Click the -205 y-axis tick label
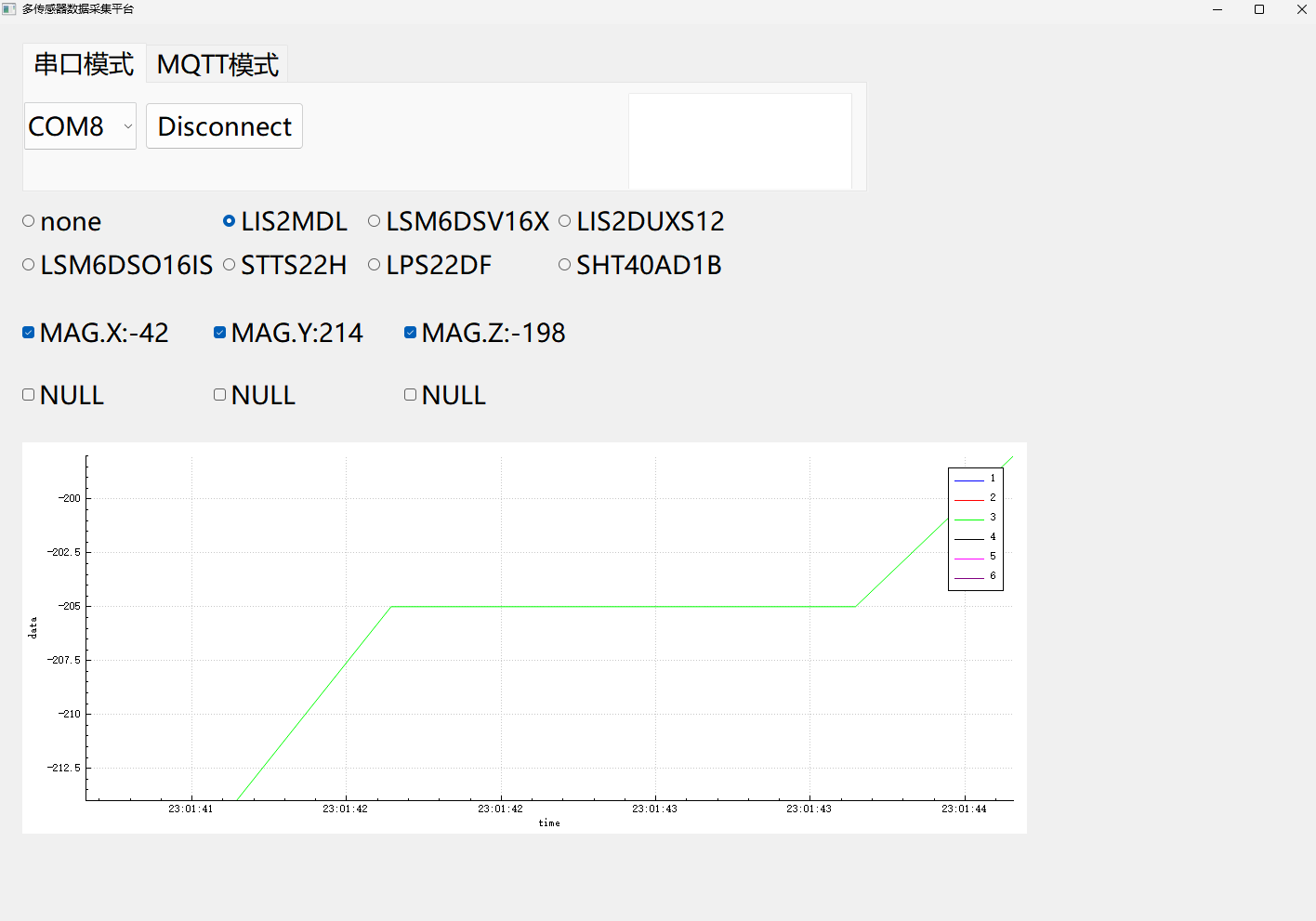Viewport: 1316px width, 921px height. tap(70, 606)
